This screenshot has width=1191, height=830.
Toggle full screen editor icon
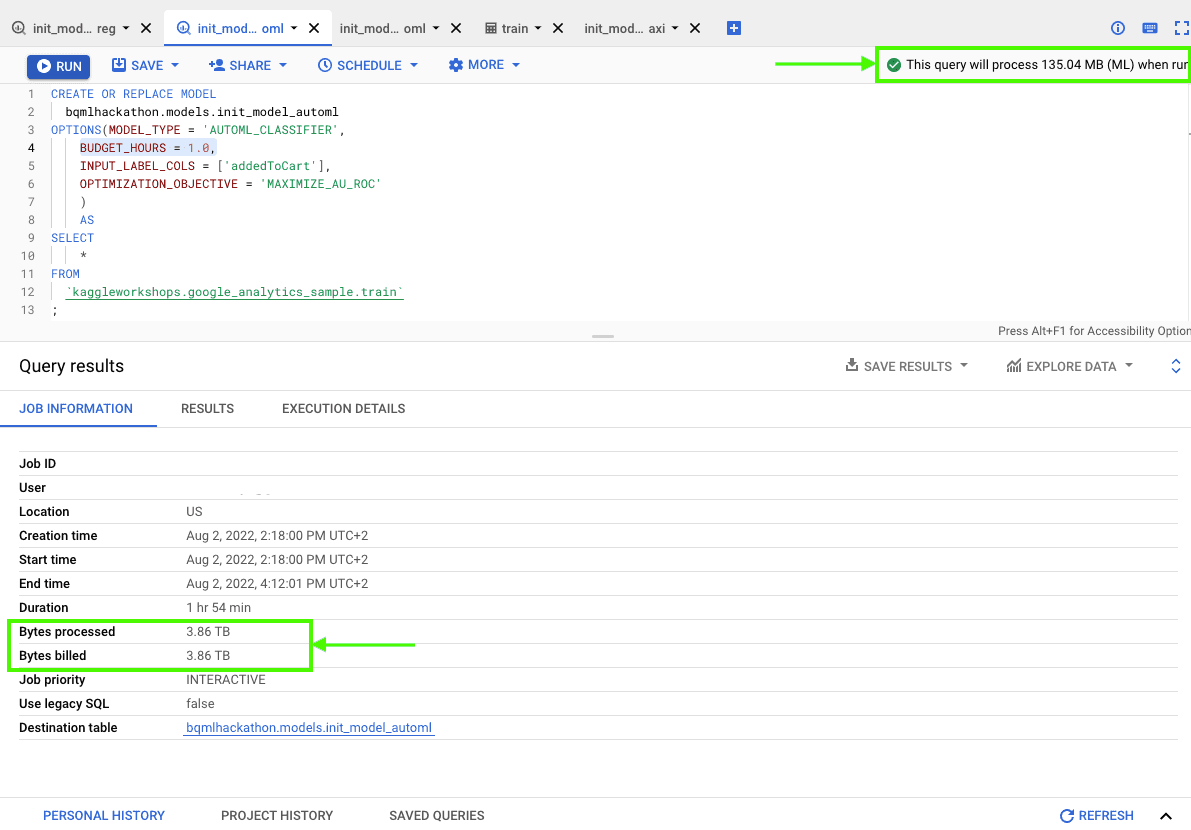(1182, 28)
